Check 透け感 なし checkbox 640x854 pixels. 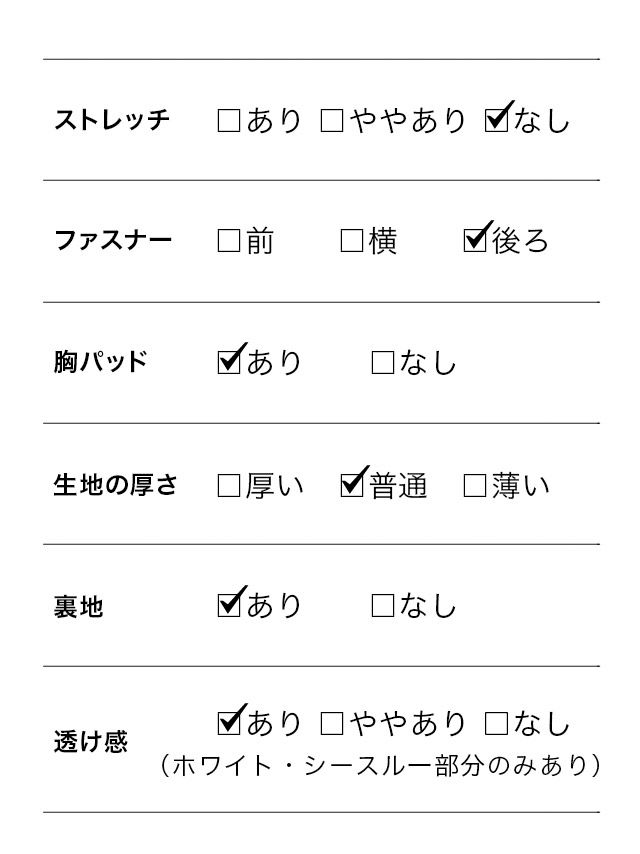point(495,723)
